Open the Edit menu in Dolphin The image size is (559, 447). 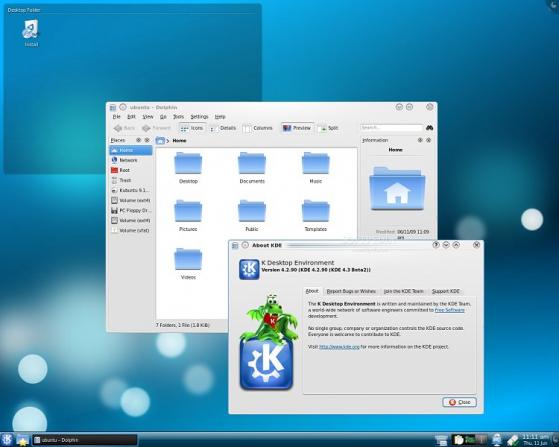(132, 117)
